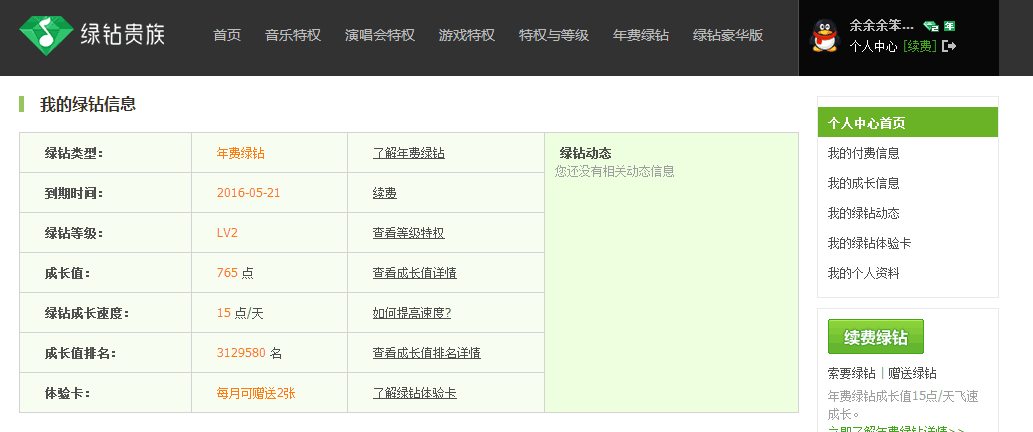The height and width of the screenshot is (432, 1033).
Task: Open 我的付费信息 in sidebar
Action: click(x=864, y=153)
